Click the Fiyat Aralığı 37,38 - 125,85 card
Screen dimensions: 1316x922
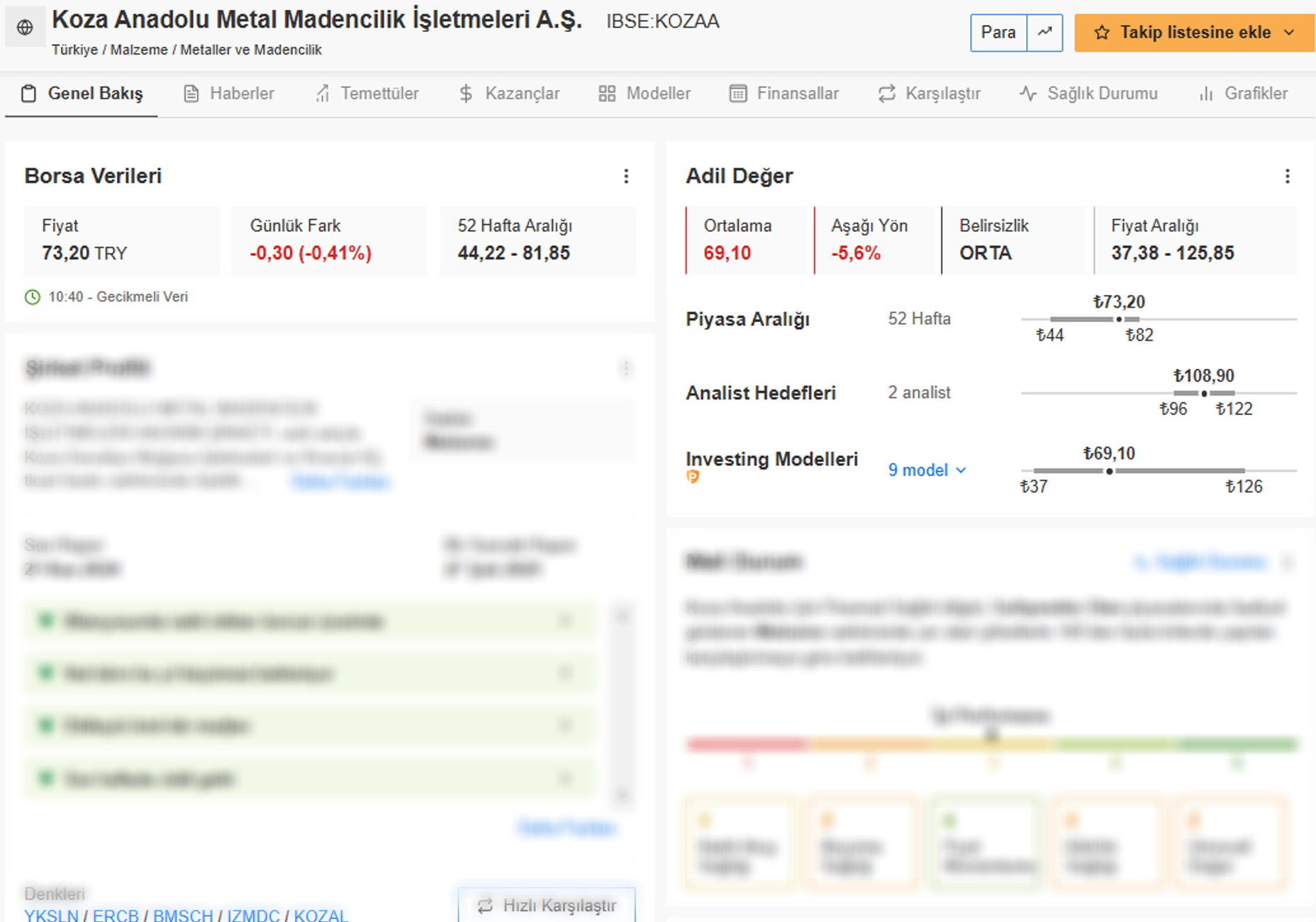click(1195, 240)
